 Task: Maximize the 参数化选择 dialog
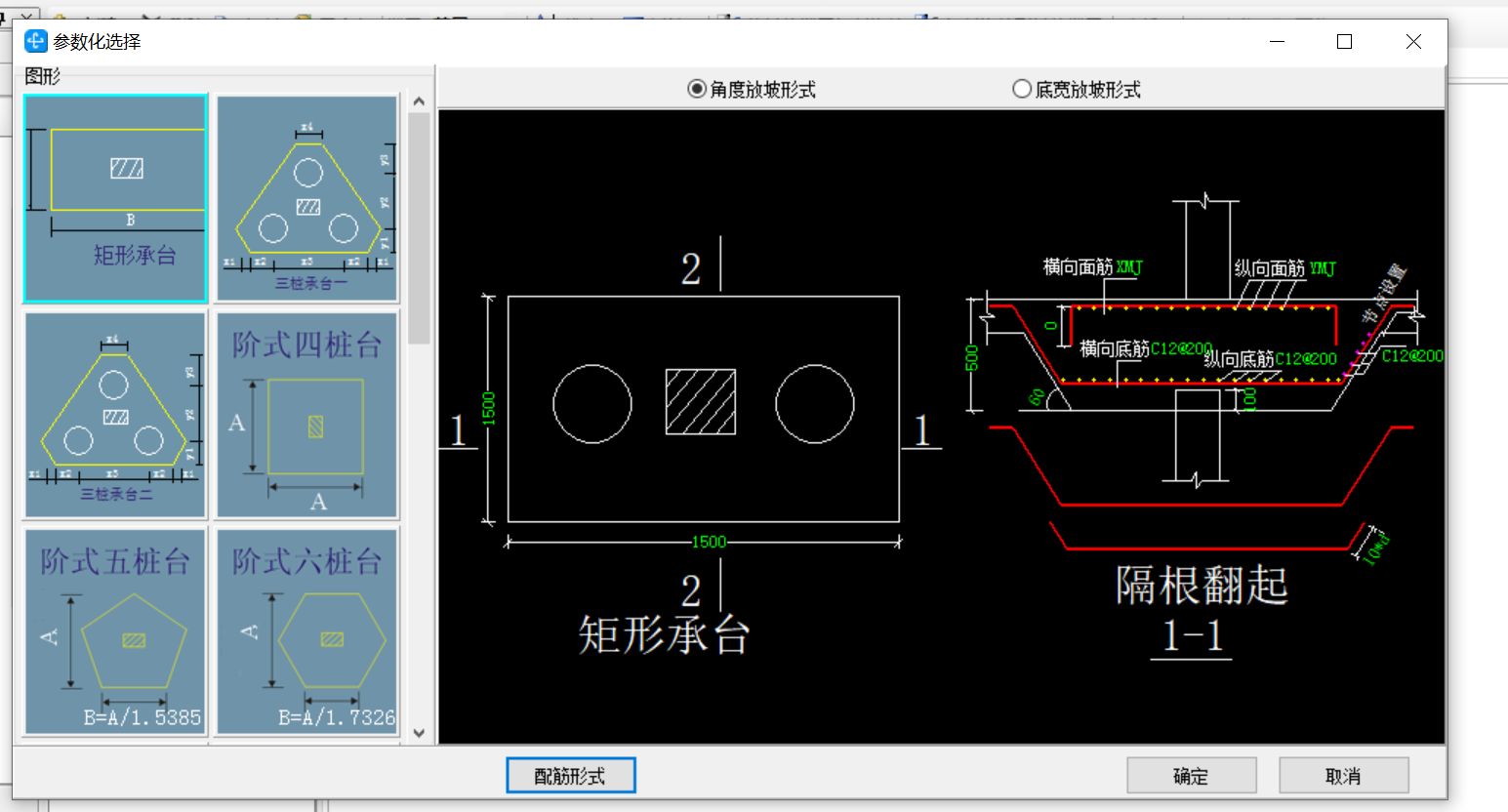[1344, 41]
